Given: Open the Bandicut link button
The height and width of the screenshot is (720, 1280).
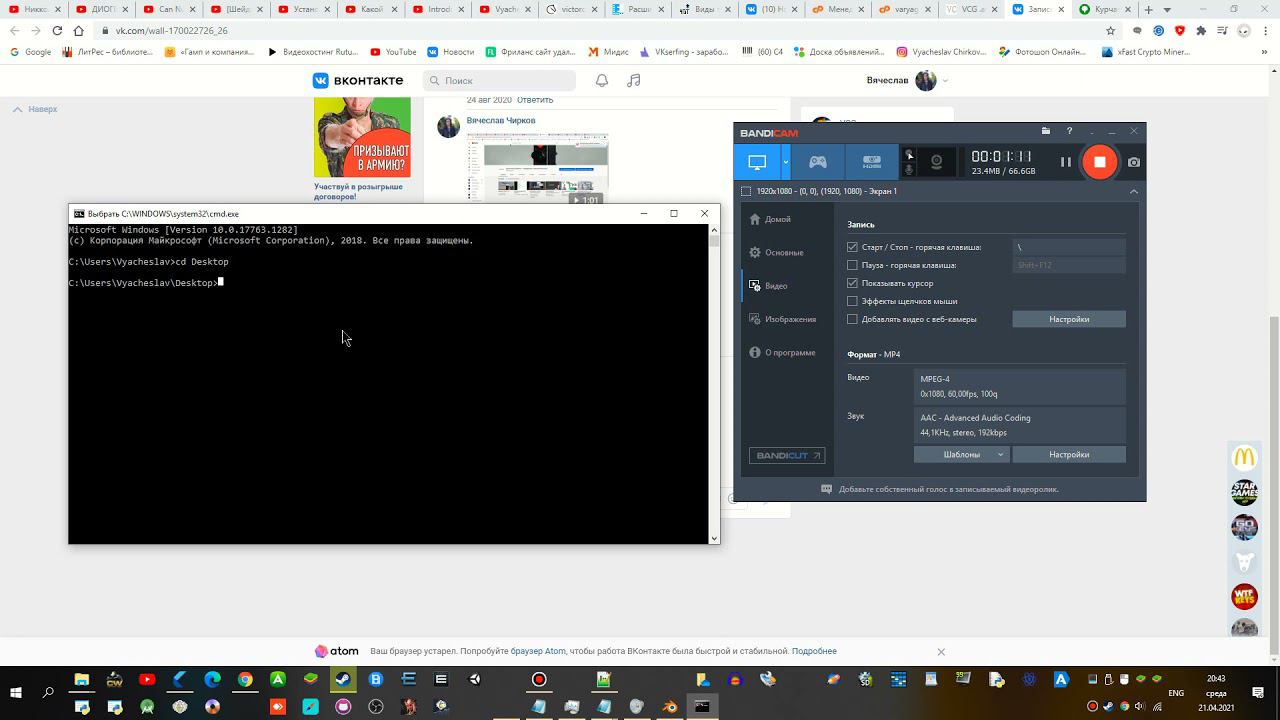Looking at the screenshot, I should (787, 455).
